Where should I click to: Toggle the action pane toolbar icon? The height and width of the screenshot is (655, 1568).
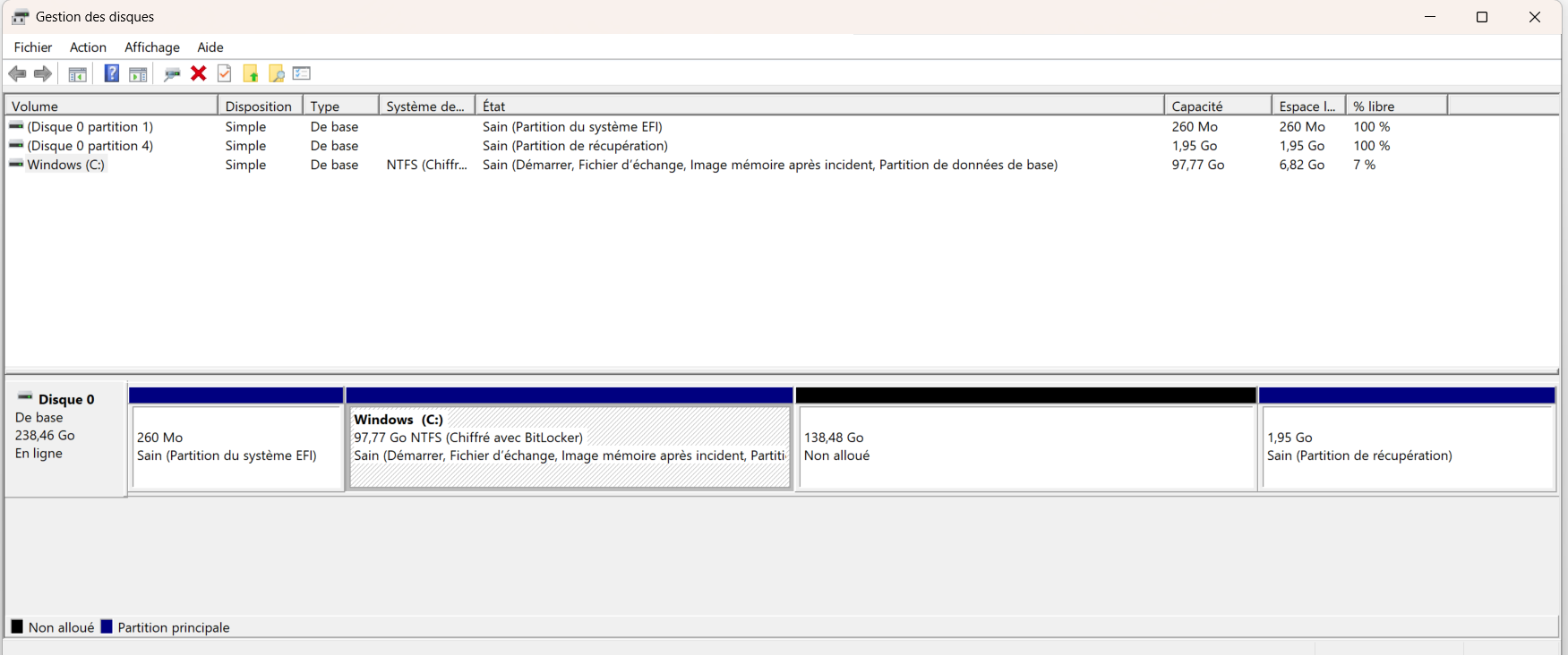tap(138, 73)
